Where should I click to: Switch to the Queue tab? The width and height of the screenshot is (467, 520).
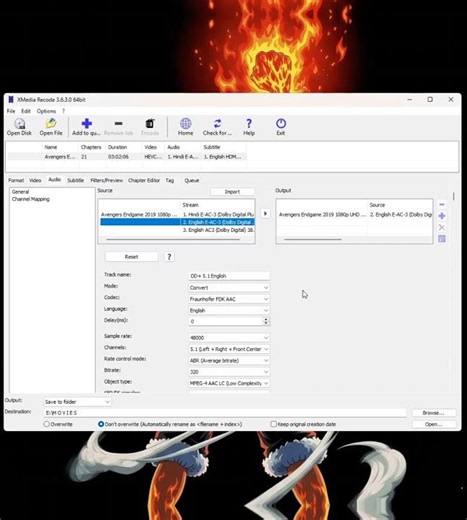192,180
